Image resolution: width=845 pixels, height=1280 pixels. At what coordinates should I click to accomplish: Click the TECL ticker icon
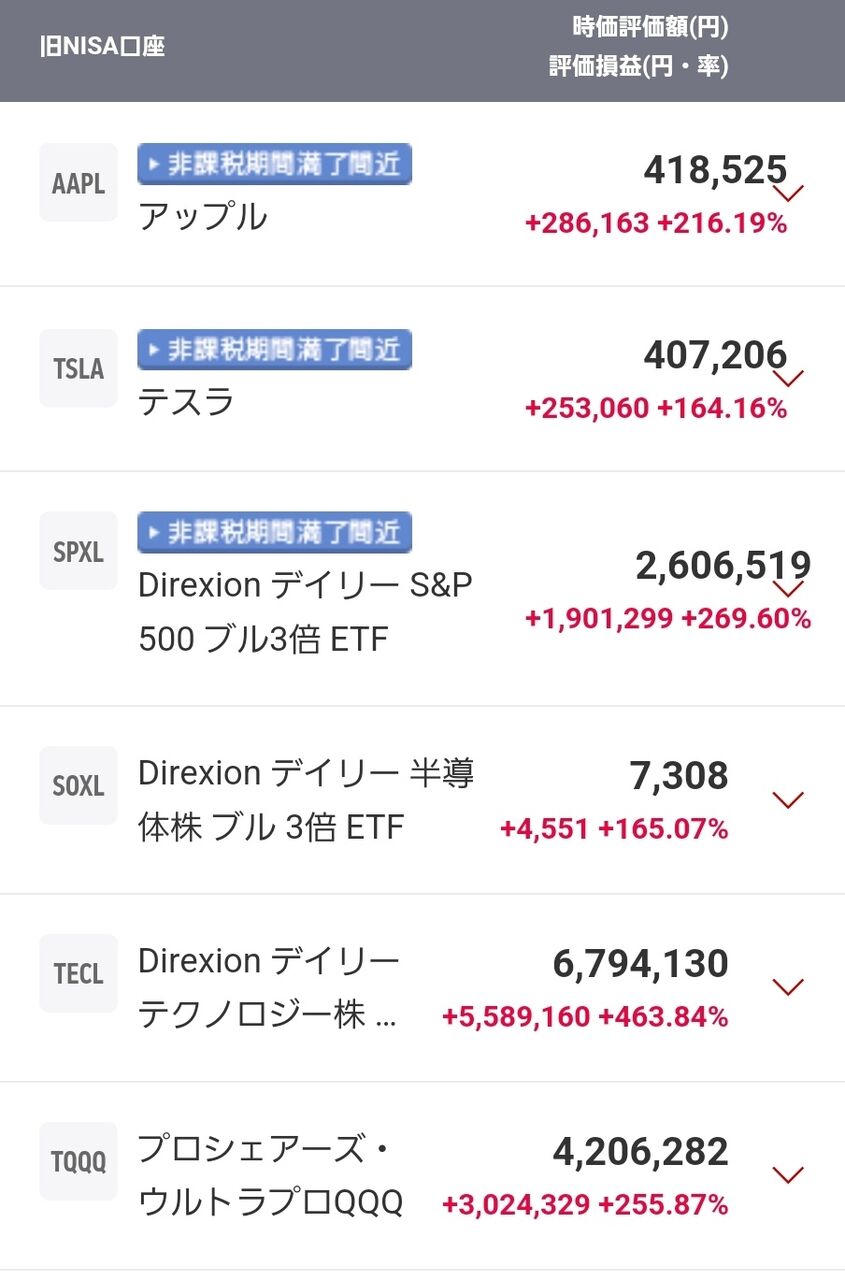(78, 973)
